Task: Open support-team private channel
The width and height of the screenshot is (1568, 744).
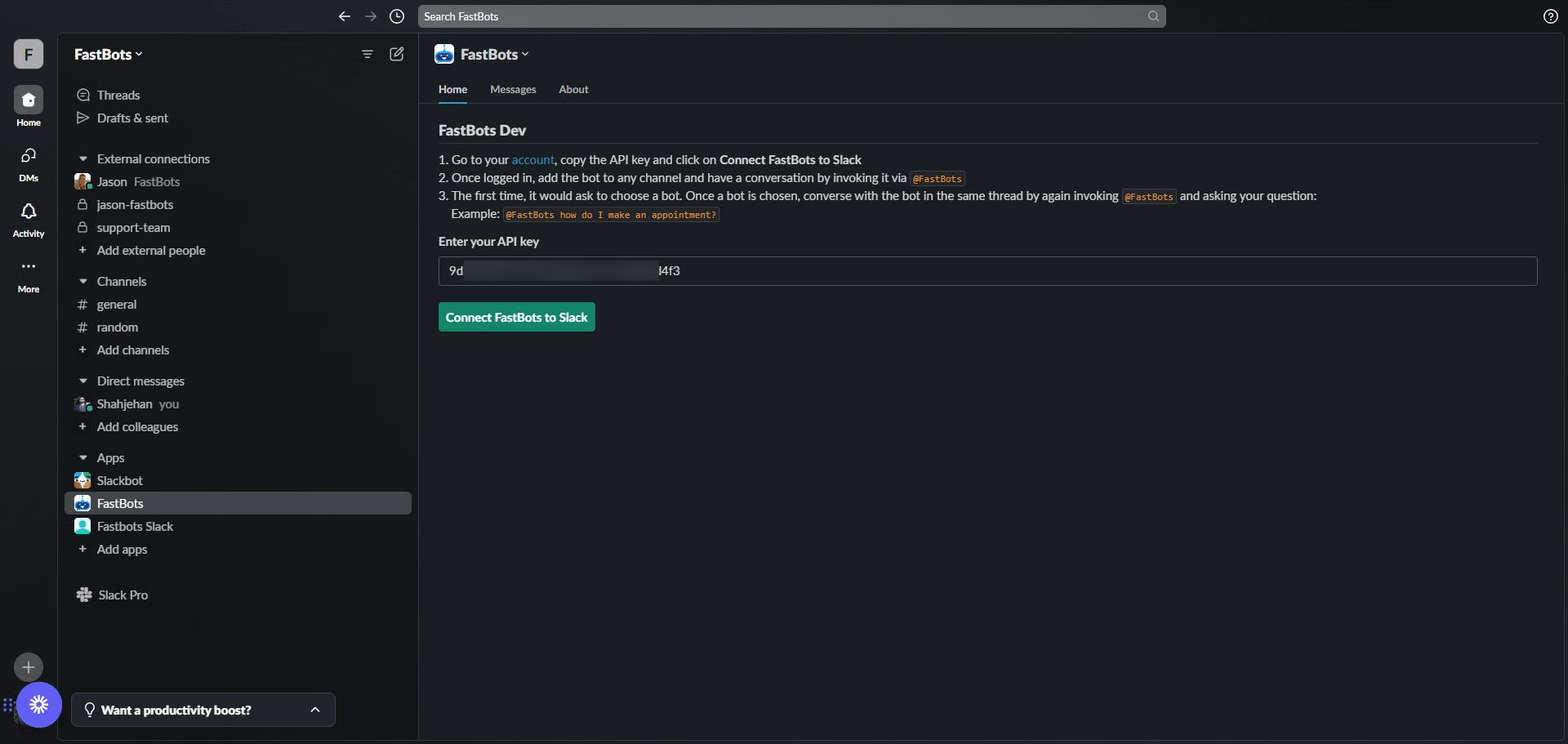Action: click(238, 228)
